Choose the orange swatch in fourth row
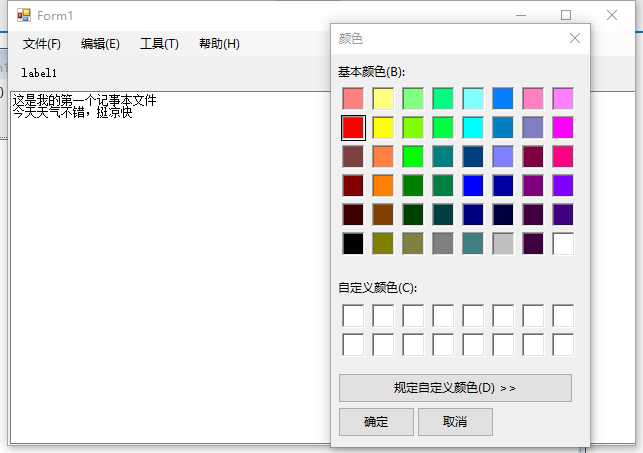Viewport: 643px width, 453px height. pyautogui.click(x=383, y=186)
